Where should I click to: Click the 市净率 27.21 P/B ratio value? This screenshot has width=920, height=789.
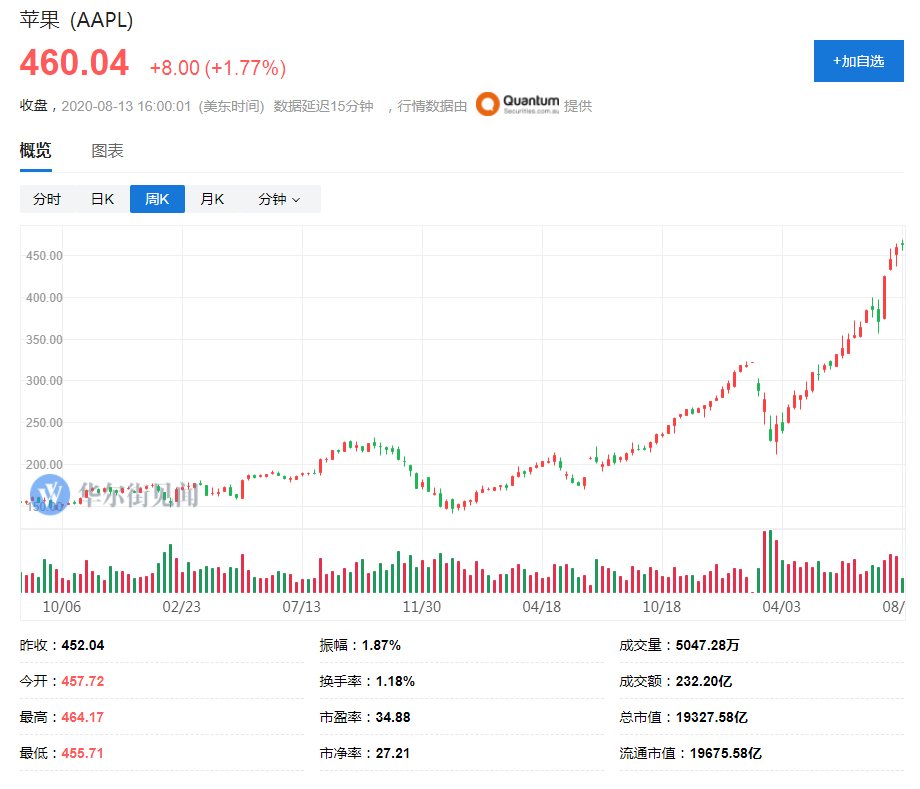pyautogui.click(x=393, y=753)
